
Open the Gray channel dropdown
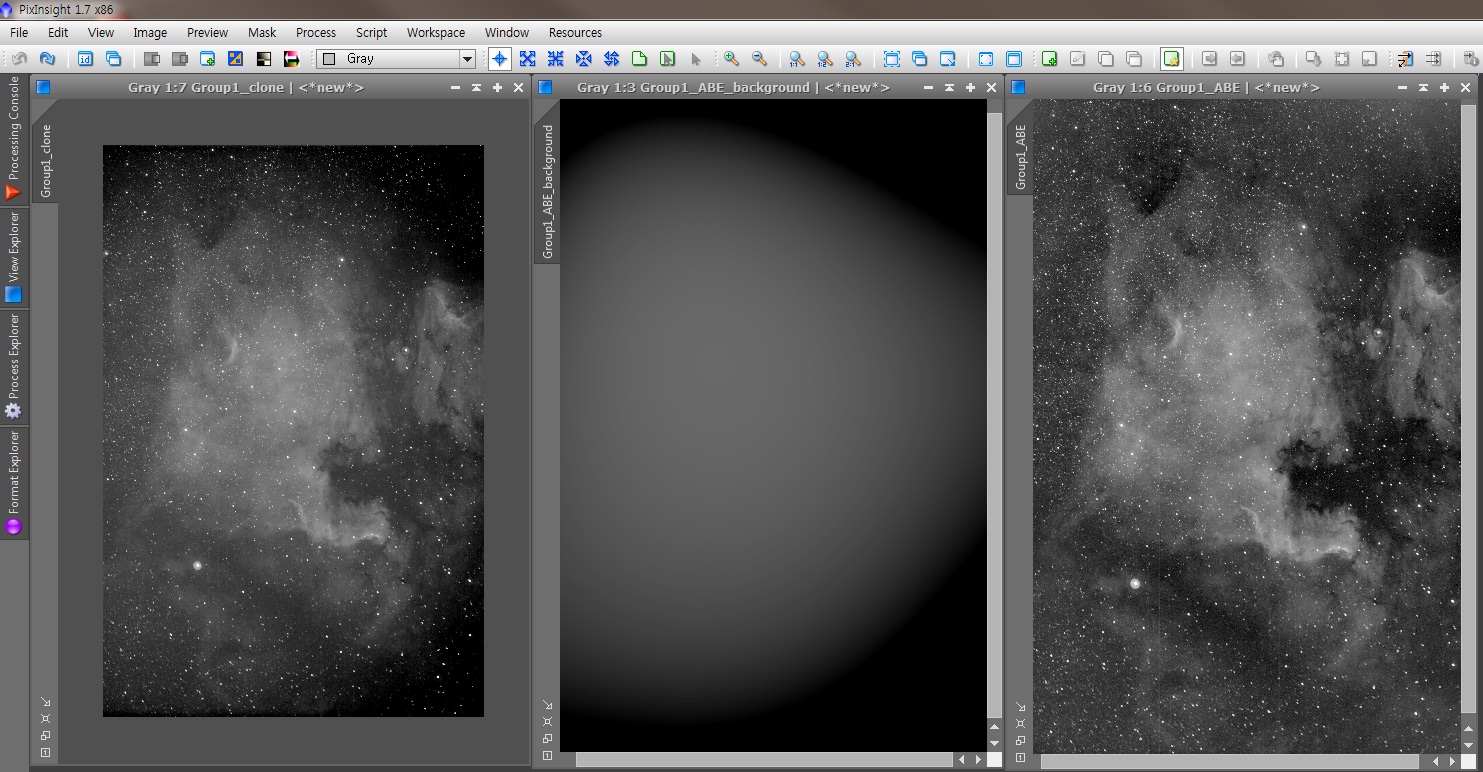pyautogui.click(x=466, y=59)
